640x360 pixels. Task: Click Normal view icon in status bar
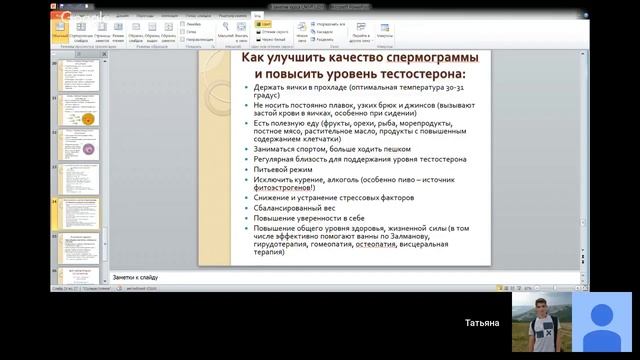coord(499,288)
